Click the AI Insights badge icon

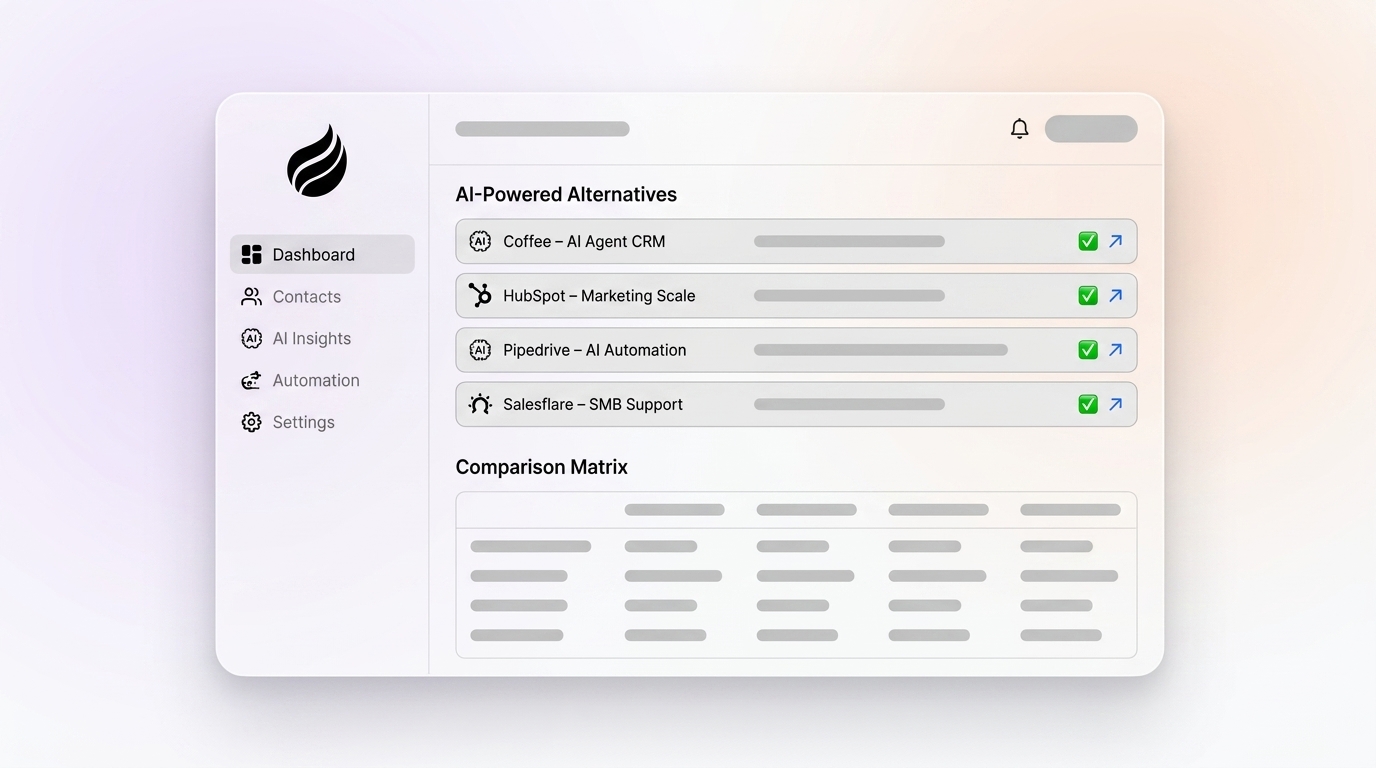coord(252,339)
